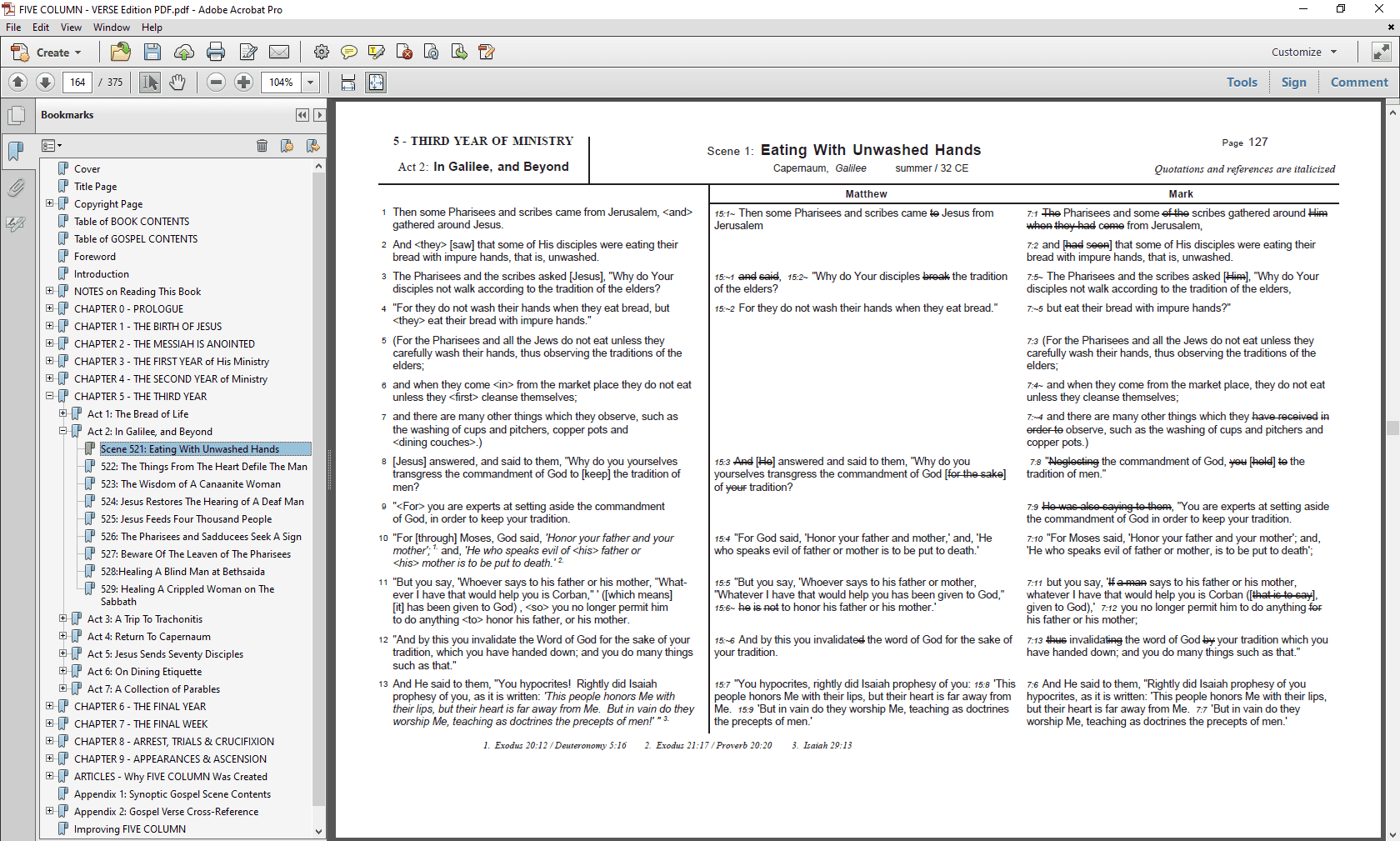Go to next page arrow

(x=46, y=82)
